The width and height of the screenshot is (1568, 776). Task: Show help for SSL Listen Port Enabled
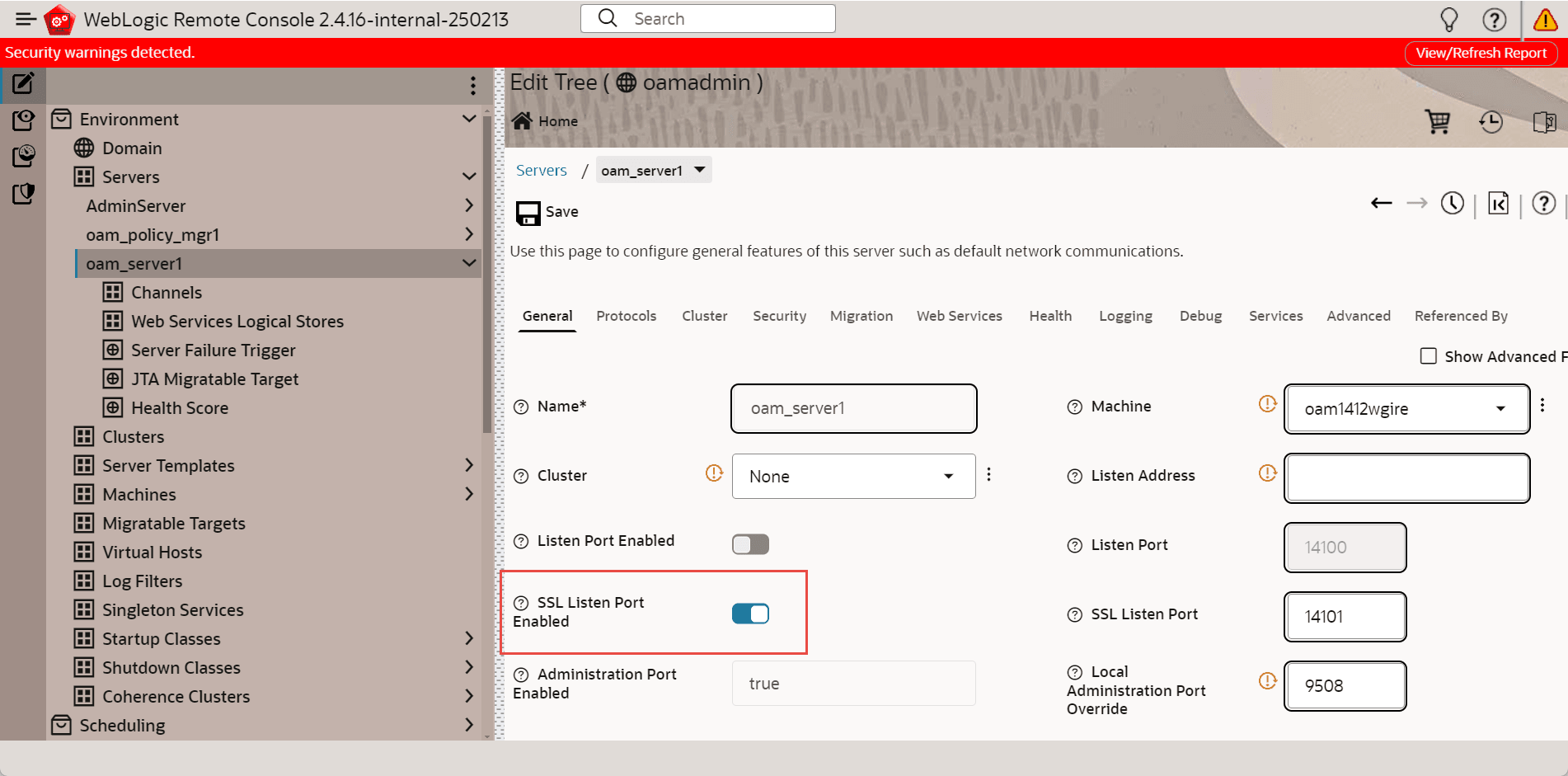[521, 603]
